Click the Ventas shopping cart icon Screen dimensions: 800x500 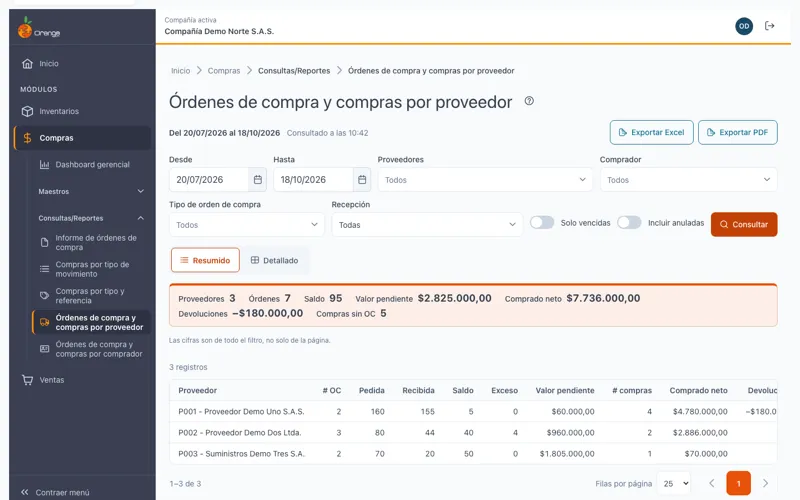[28, 380]
